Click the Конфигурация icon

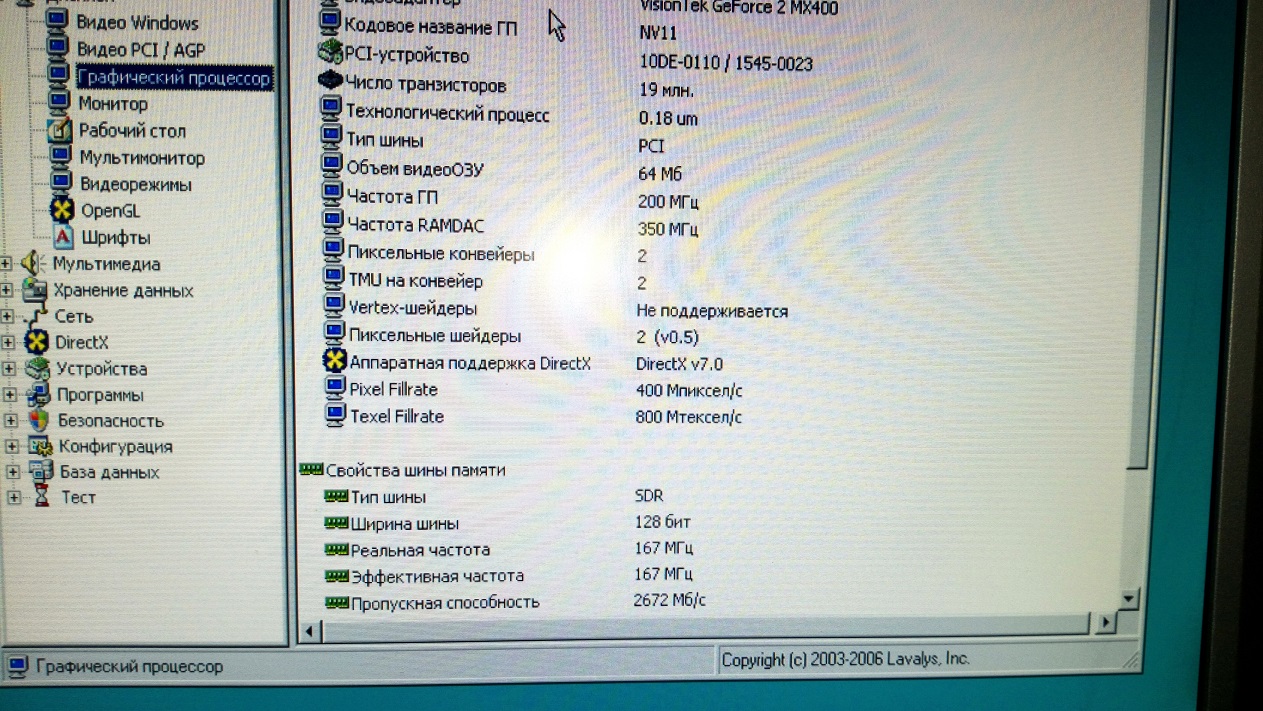click(41, 446)
